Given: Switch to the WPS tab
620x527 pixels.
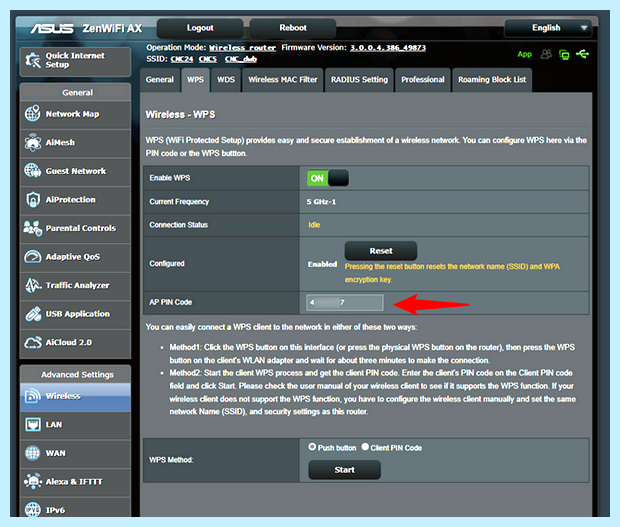Looking at the screenshot, I should [195, 80].
